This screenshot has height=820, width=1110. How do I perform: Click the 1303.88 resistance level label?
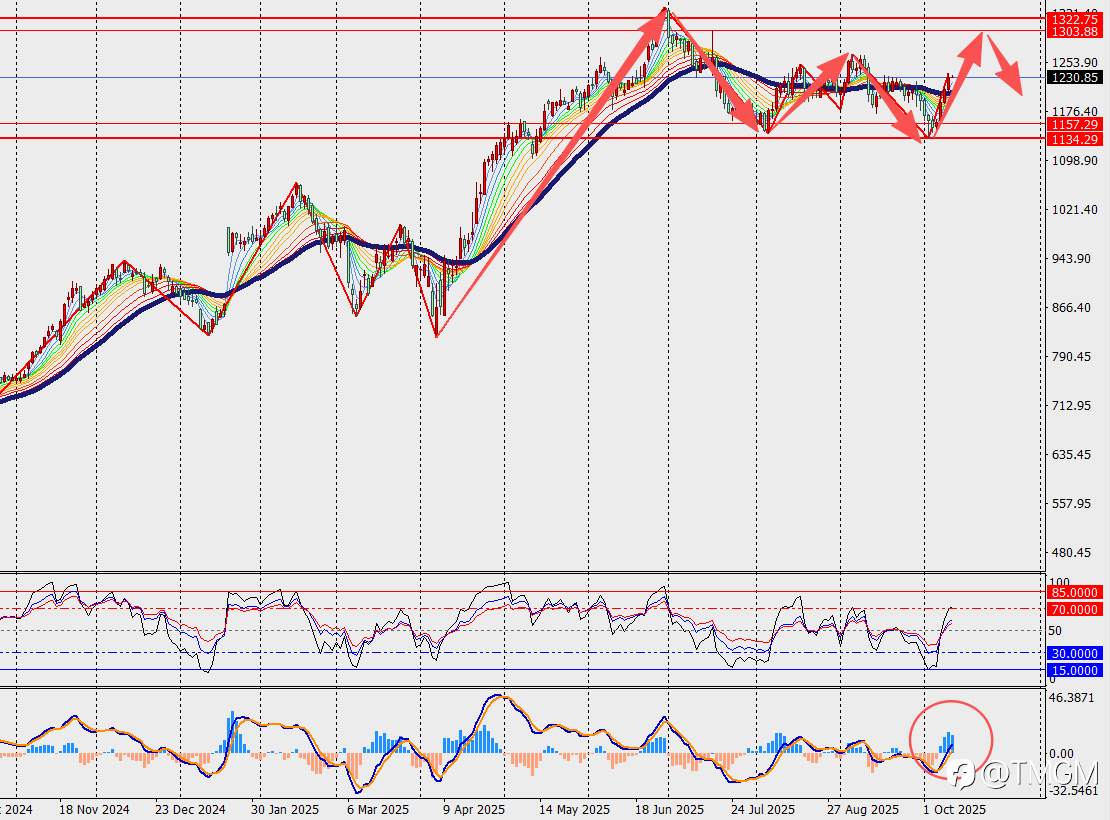(x=1075, y=32)
